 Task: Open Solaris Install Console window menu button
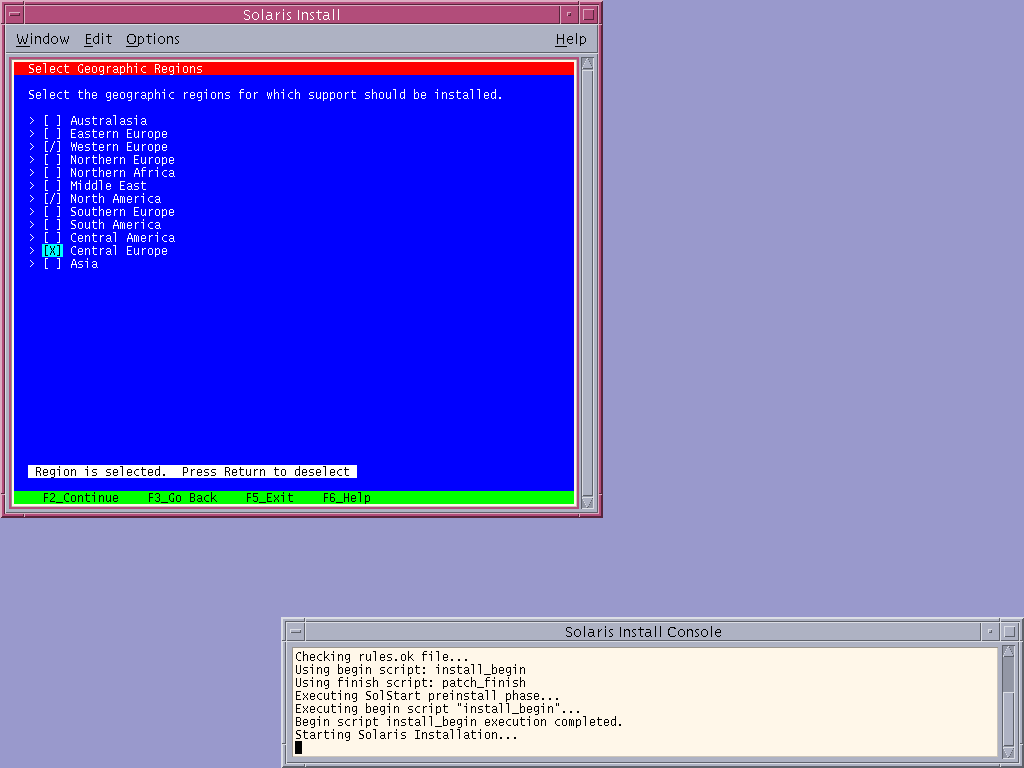tap(296, 632)
